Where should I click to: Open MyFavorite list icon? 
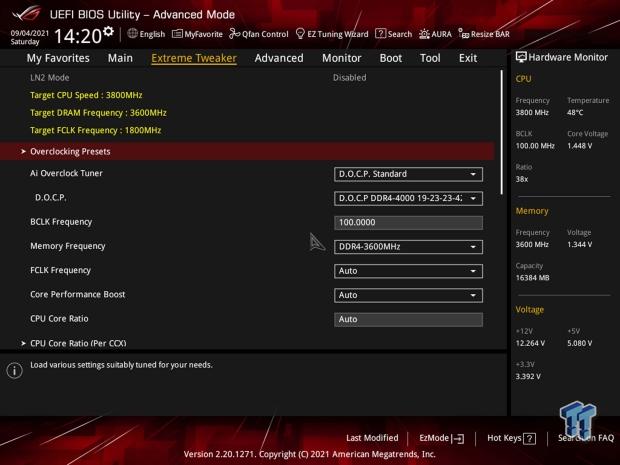tap(177, 34)
